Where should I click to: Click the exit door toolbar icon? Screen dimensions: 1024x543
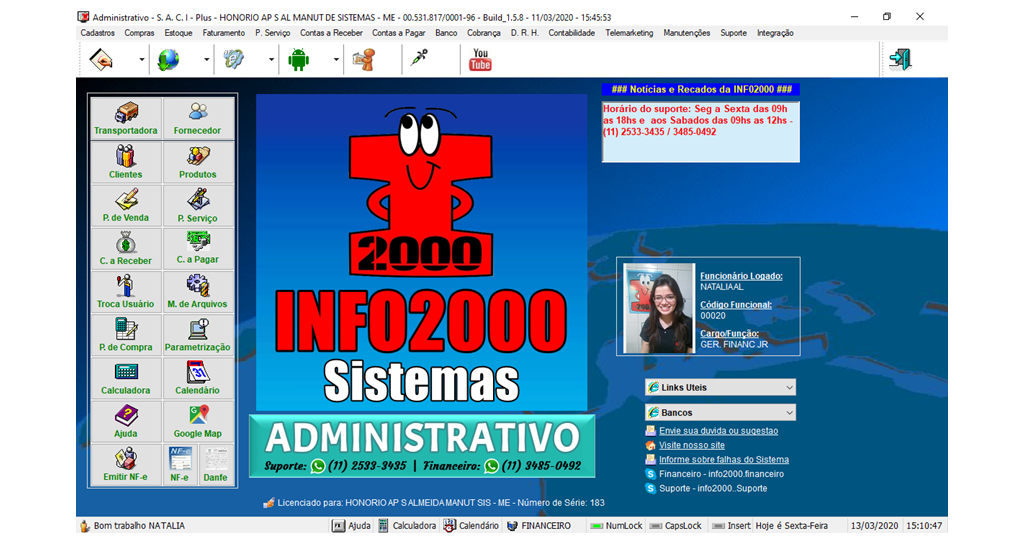pyautogui.click(x=901, y=59)
